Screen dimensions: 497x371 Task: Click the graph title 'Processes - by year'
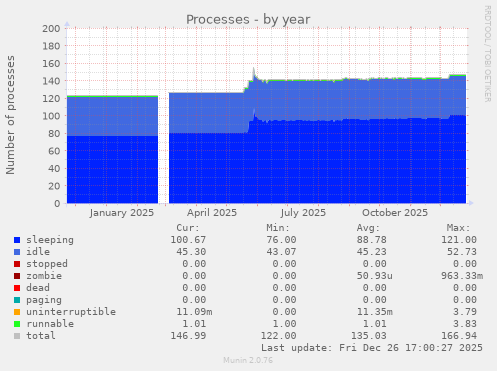coord(248,20)
